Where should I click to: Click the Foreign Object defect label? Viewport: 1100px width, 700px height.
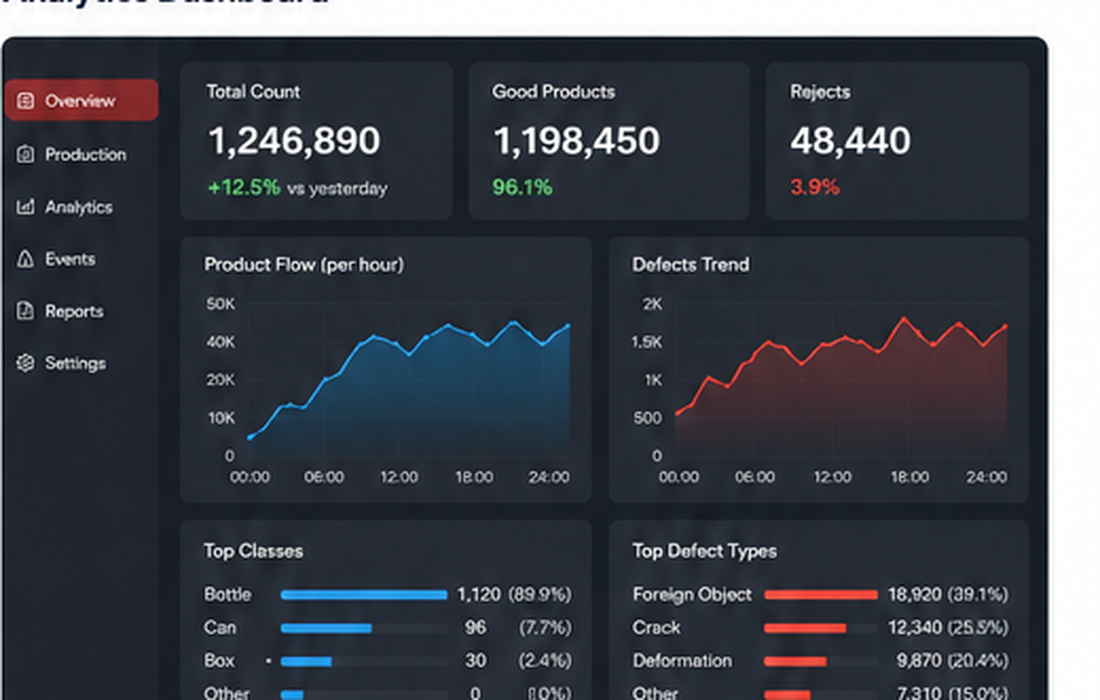pyautogui.click(x=692, y=595)
